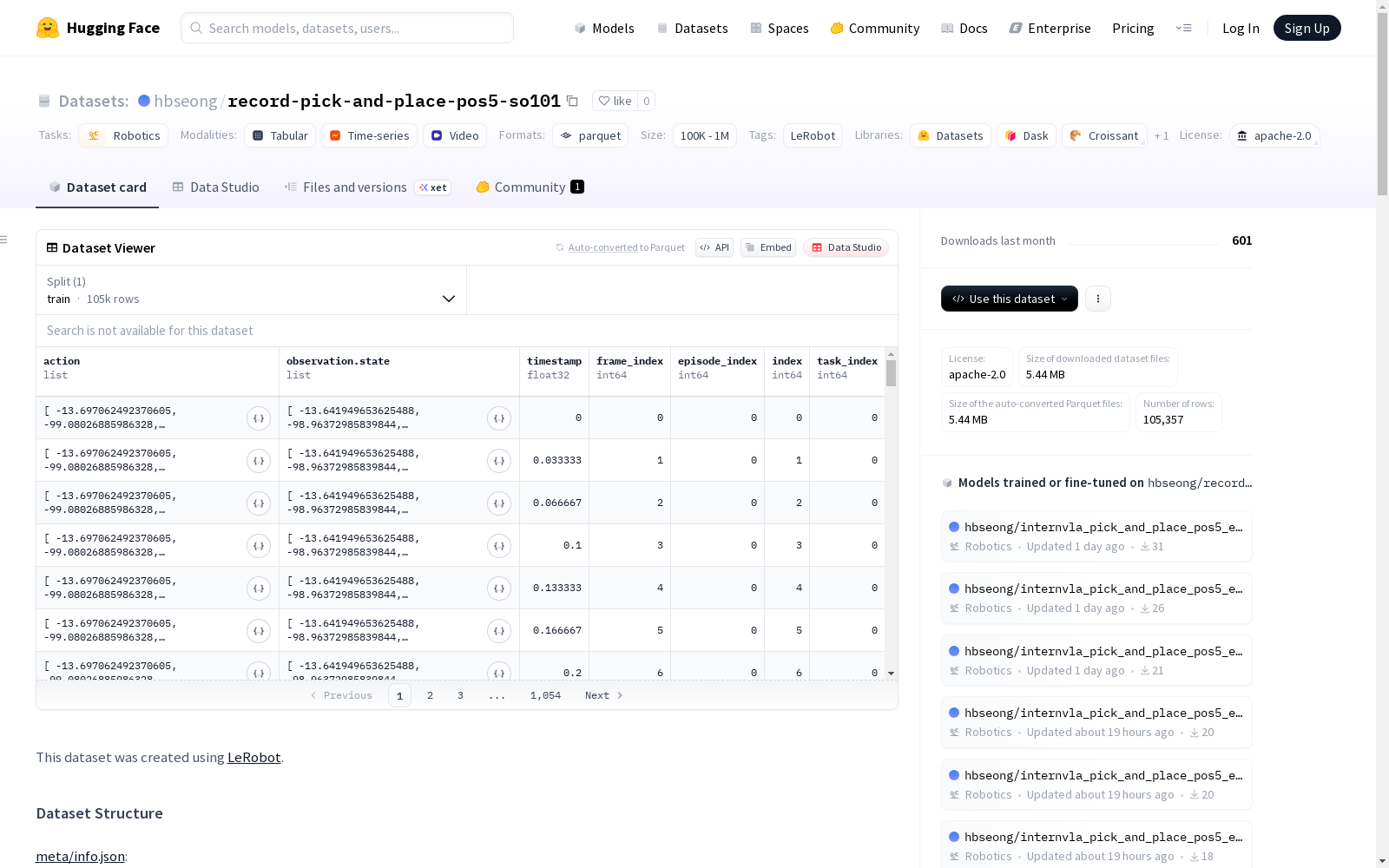Open the Split train dropdown
The image size is (1389, 868).
252,290
